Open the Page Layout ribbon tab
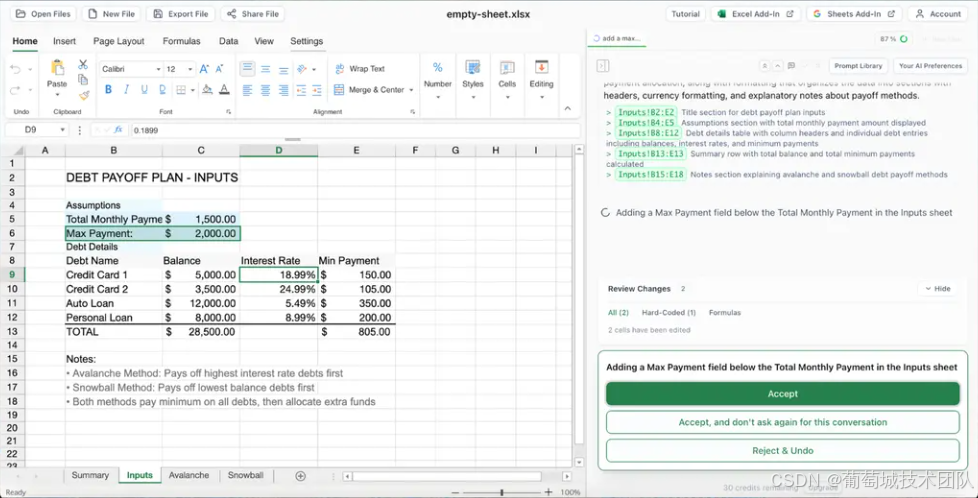Viewport: 978px width, 498px height. pos(119,41)
